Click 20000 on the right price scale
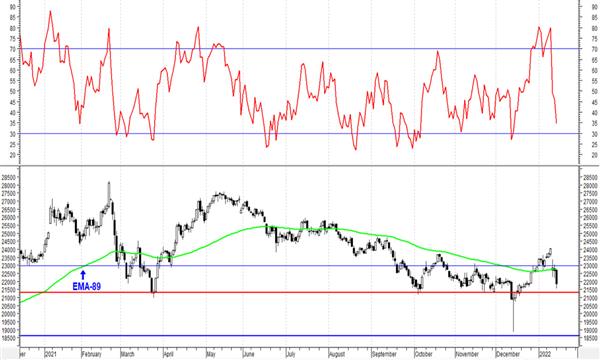 click(590, 314)
